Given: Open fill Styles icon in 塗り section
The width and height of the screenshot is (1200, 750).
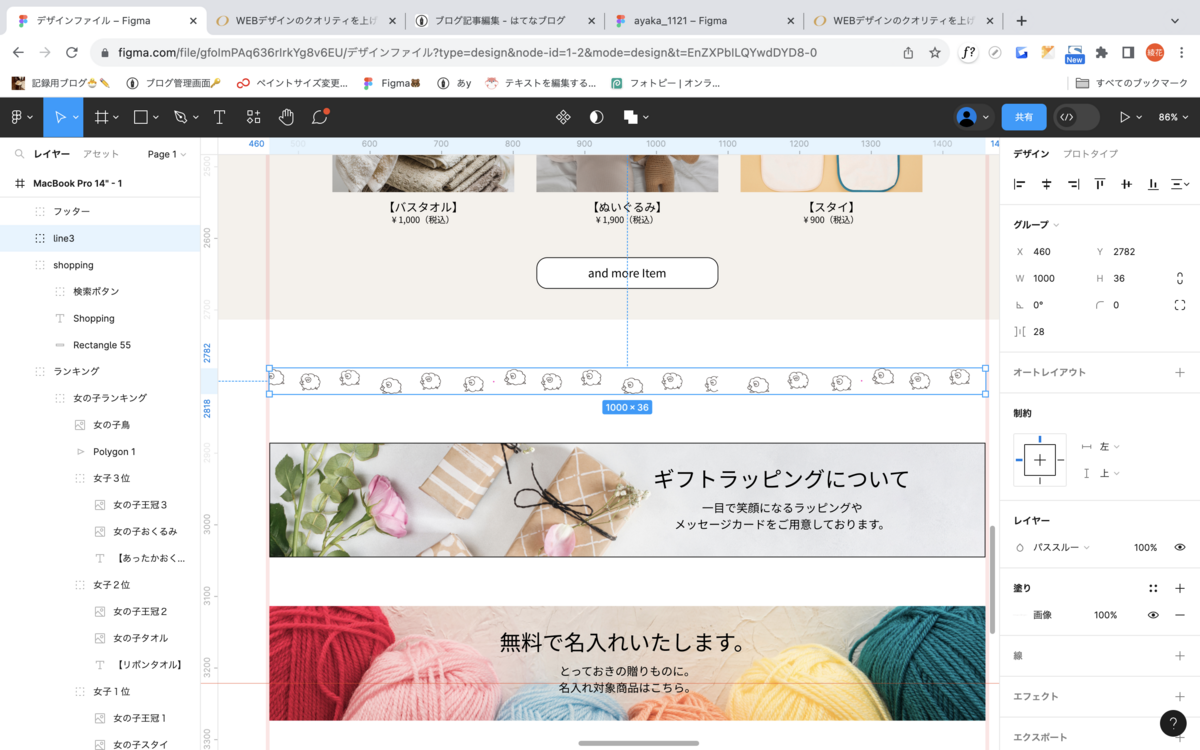Looking at the screenshot, I should tap(1153, 588).
